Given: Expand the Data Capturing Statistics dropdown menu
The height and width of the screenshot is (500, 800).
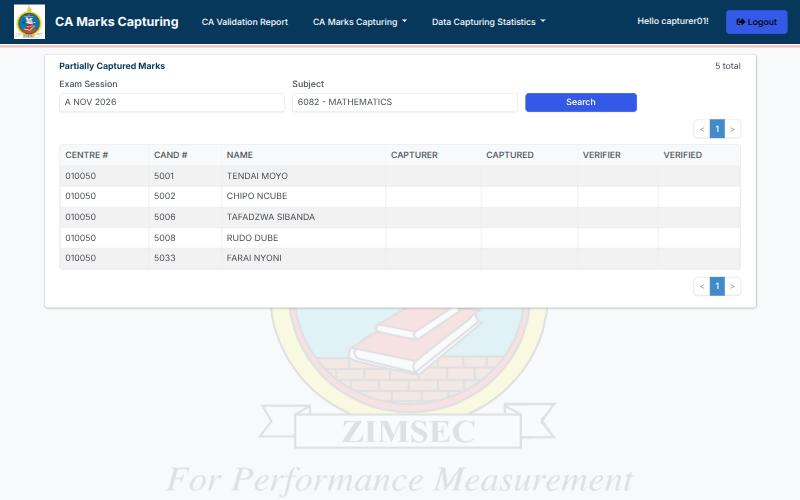Looking at the screenshot, I should 488,22.
